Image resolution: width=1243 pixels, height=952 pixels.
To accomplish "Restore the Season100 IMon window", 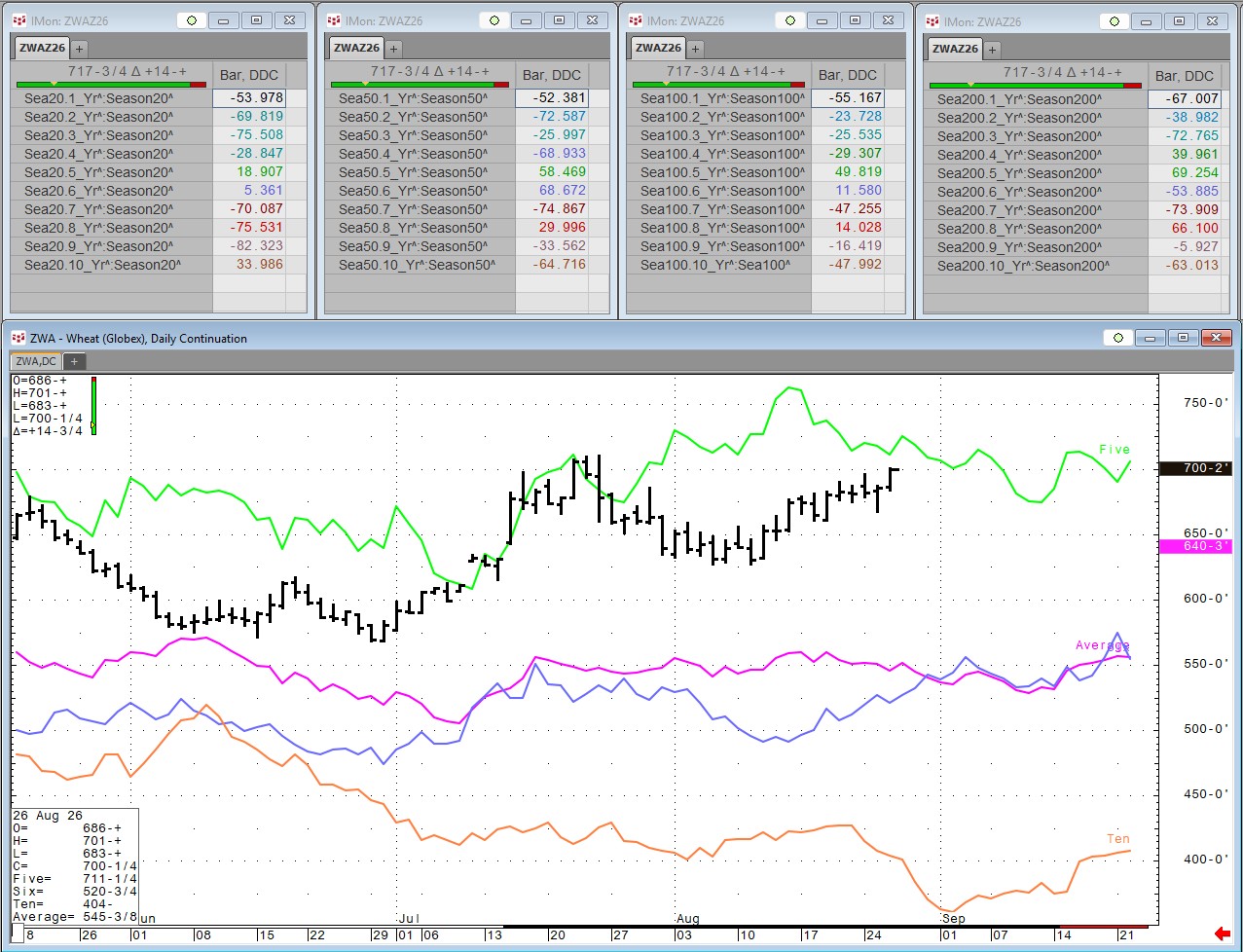I will click(855, 20).
